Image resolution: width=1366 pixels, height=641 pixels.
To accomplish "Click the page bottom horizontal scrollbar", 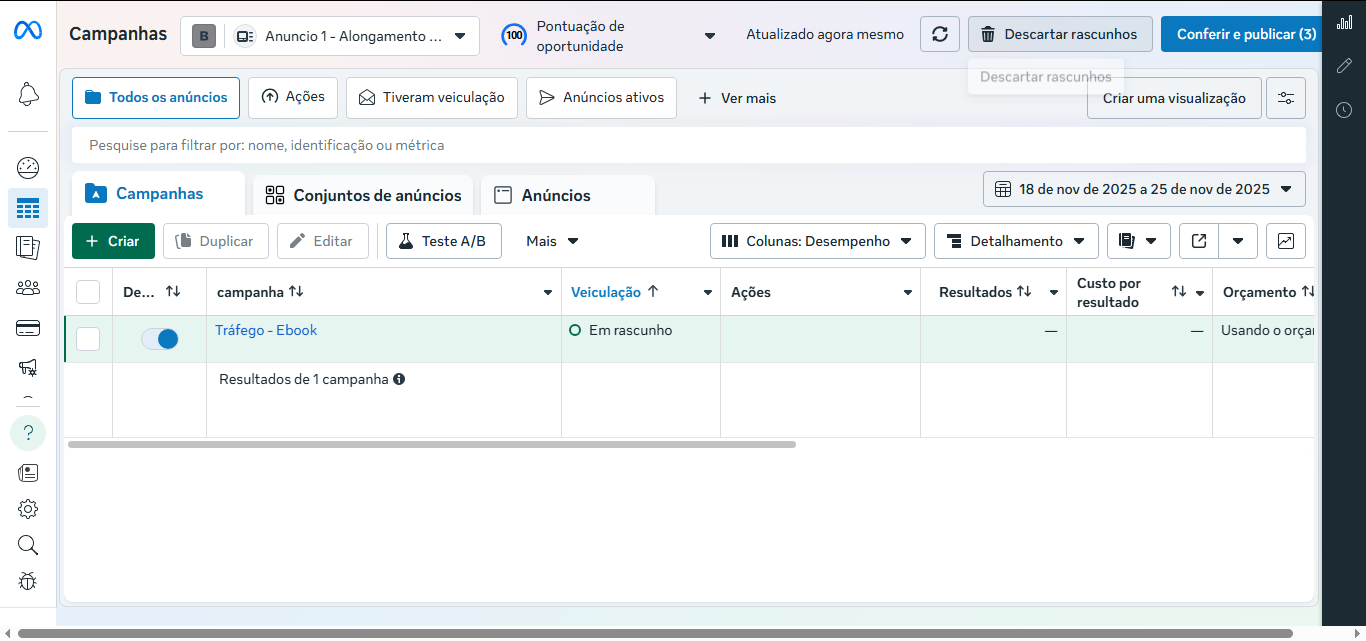I will (655, 633).
